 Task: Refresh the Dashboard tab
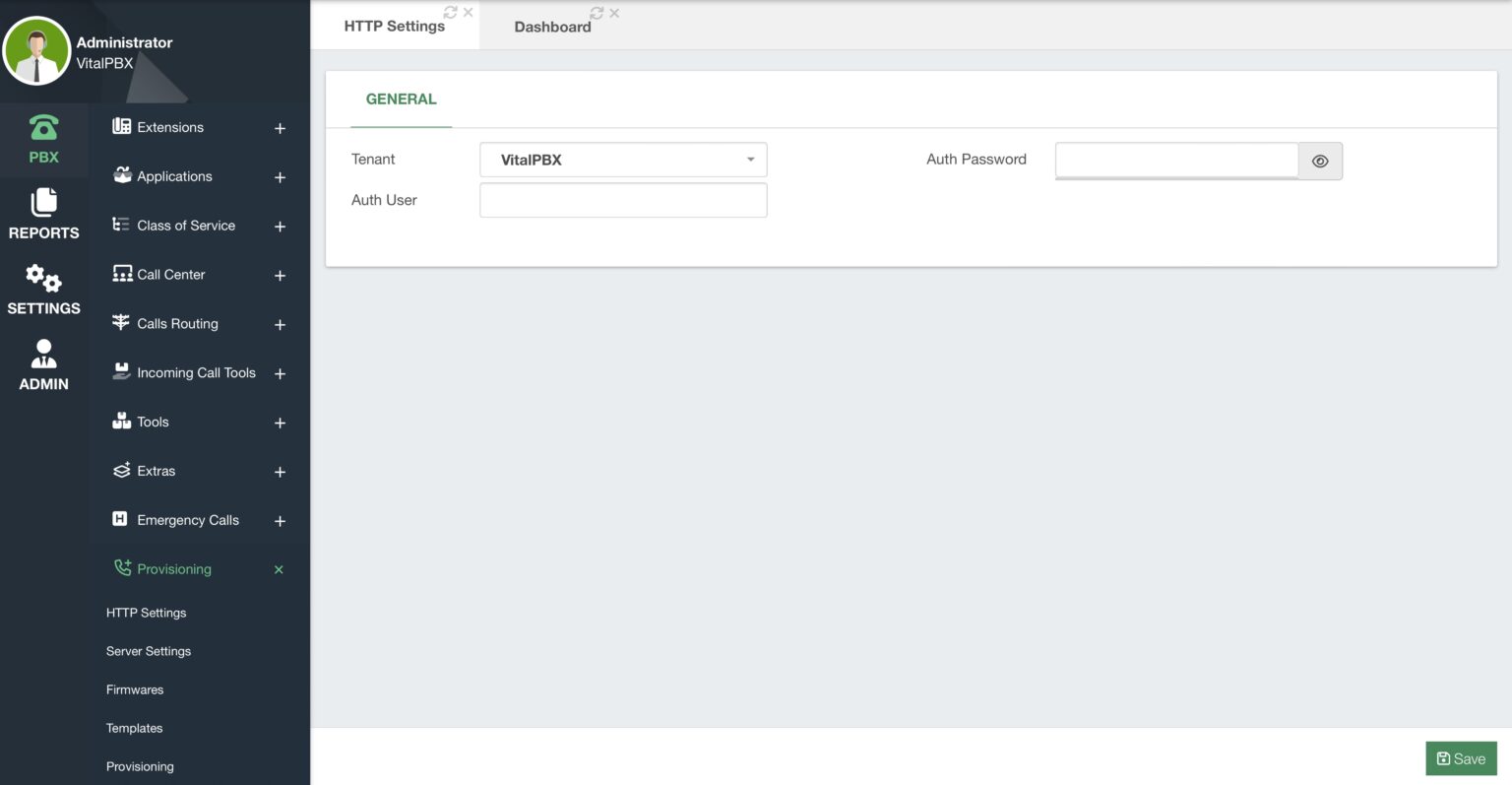point(597,13)
